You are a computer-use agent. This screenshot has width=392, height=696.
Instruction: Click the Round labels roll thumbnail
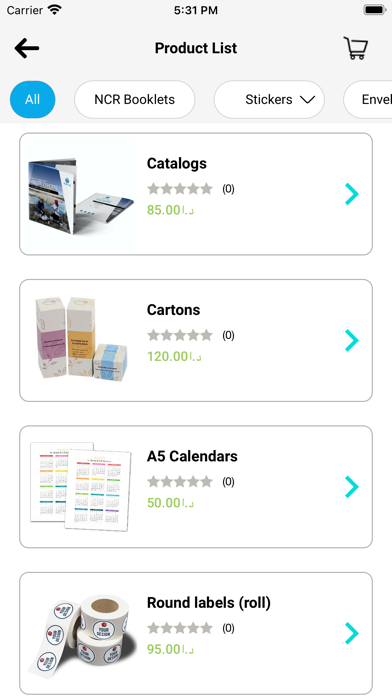tap(81, 633)
